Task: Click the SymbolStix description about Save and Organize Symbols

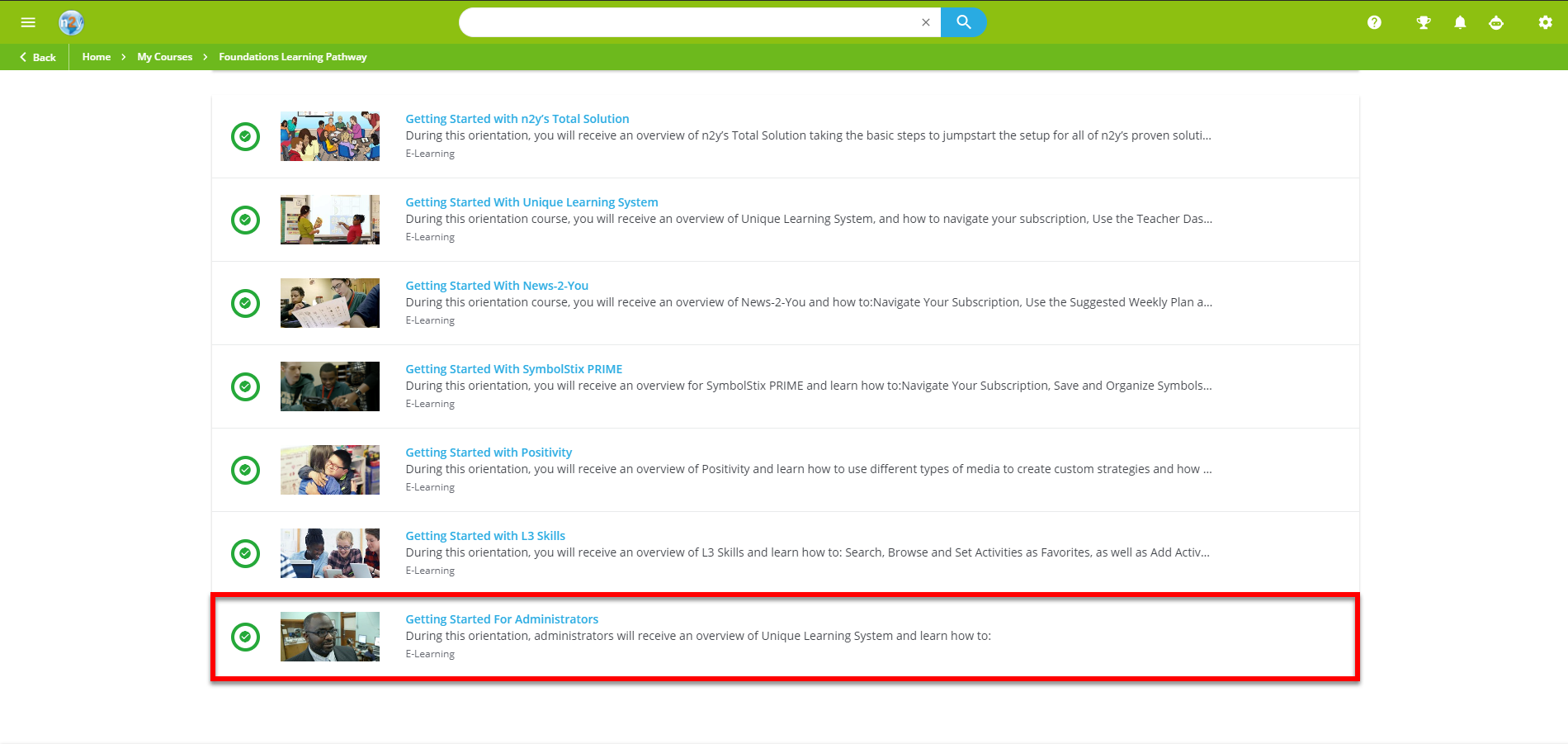Action: coord(809,386)
